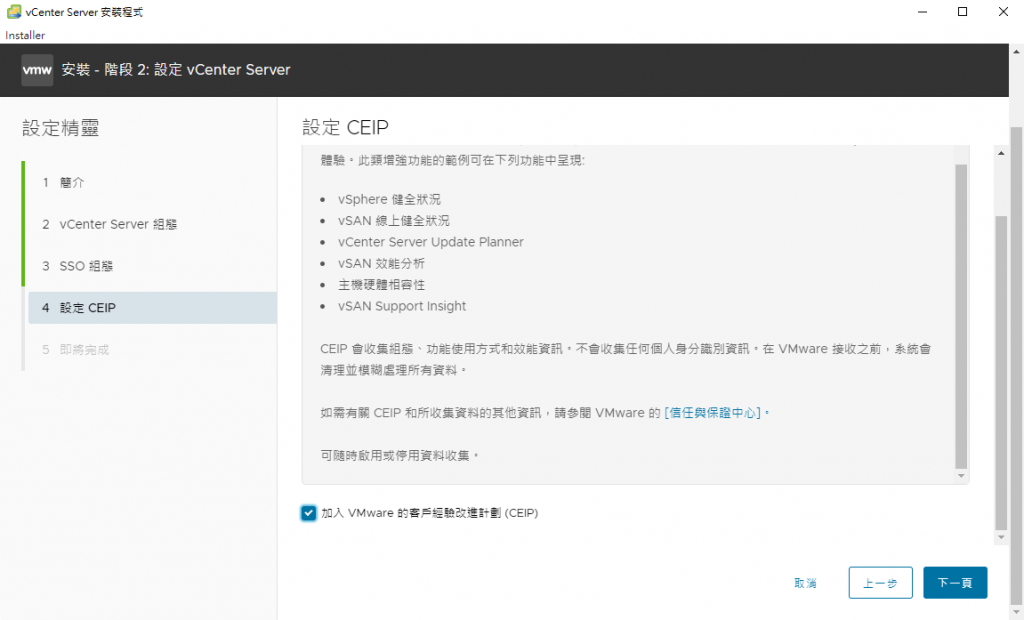Click 'vCenter Server Update Planner' bullet text
The width and height of the screenshot is (1024, 620).
click(x=431, y=242)
